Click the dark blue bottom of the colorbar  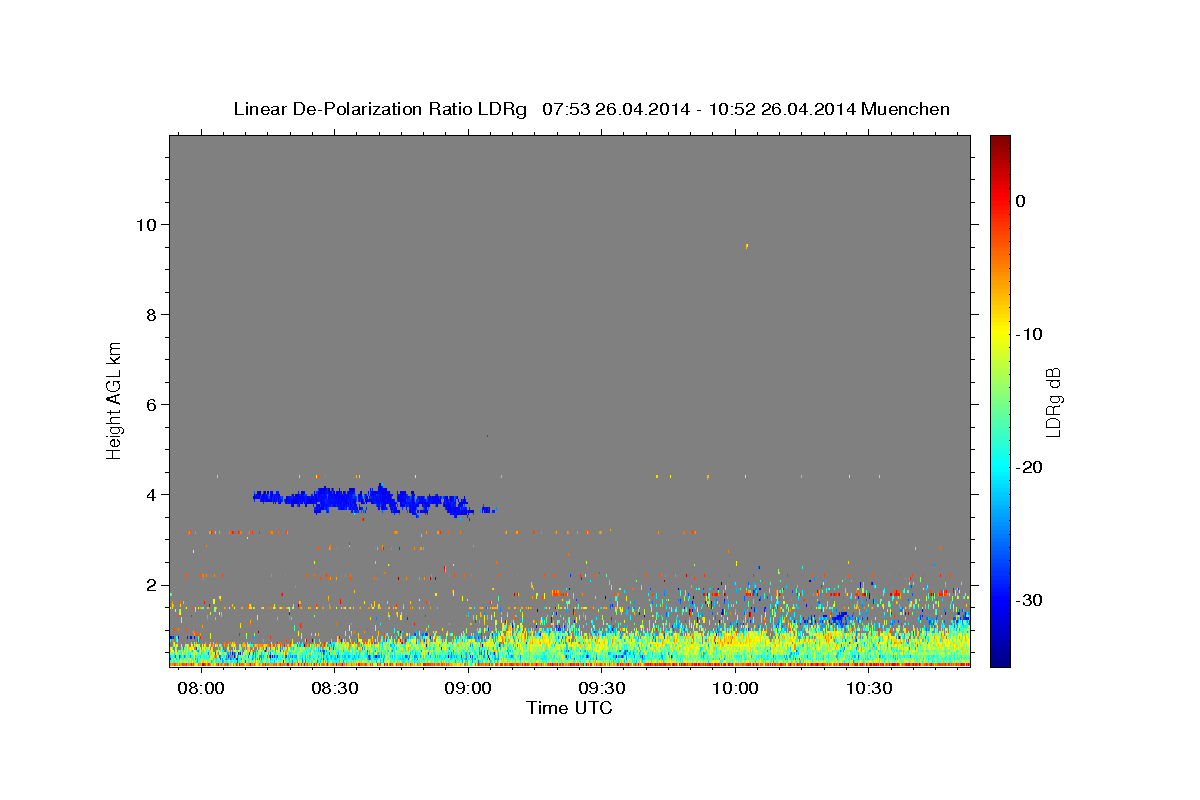(x=1000, y=658)
